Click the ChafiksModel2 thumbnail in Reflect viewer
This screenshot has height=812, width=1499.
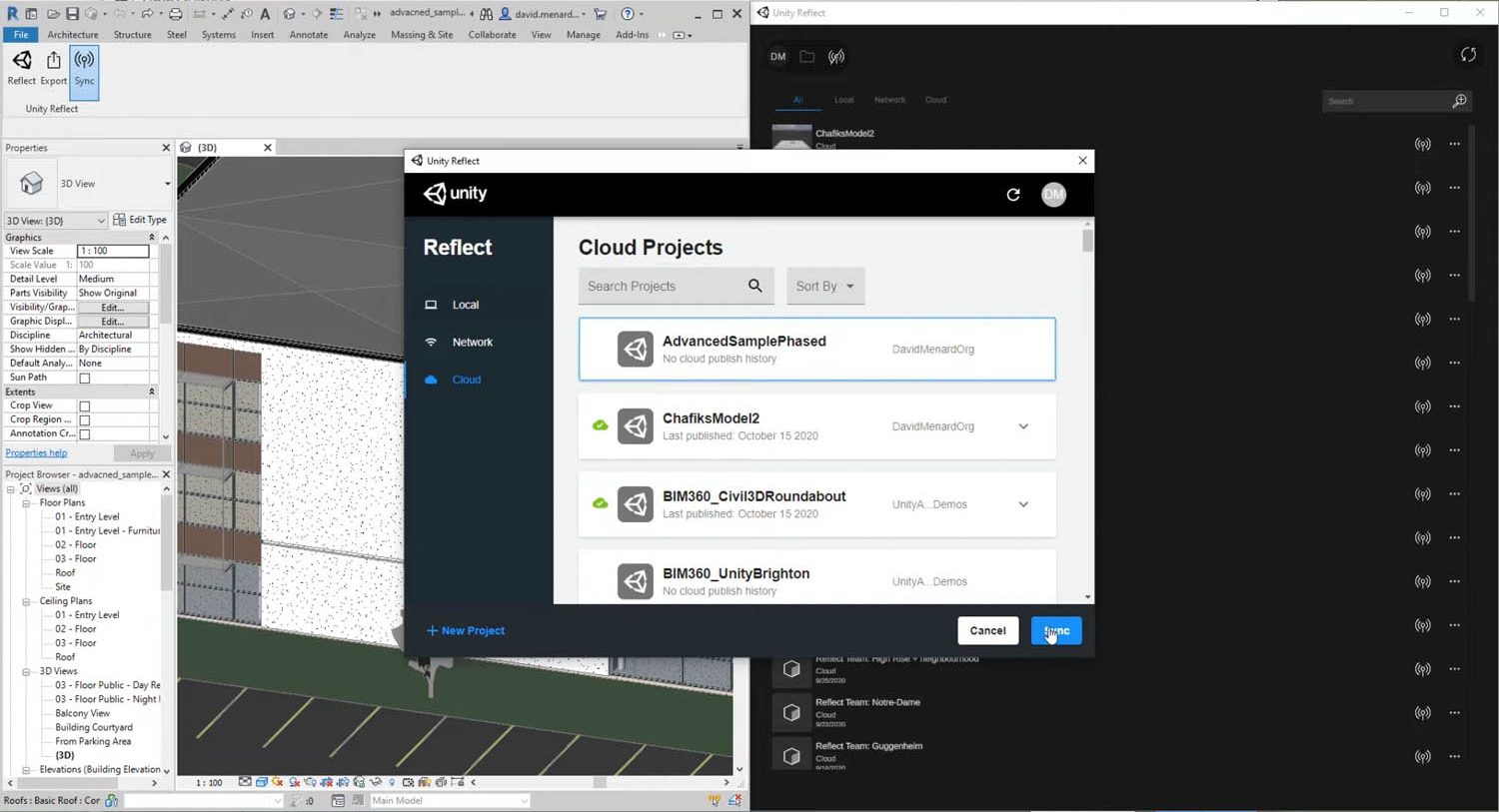(791, 137)
